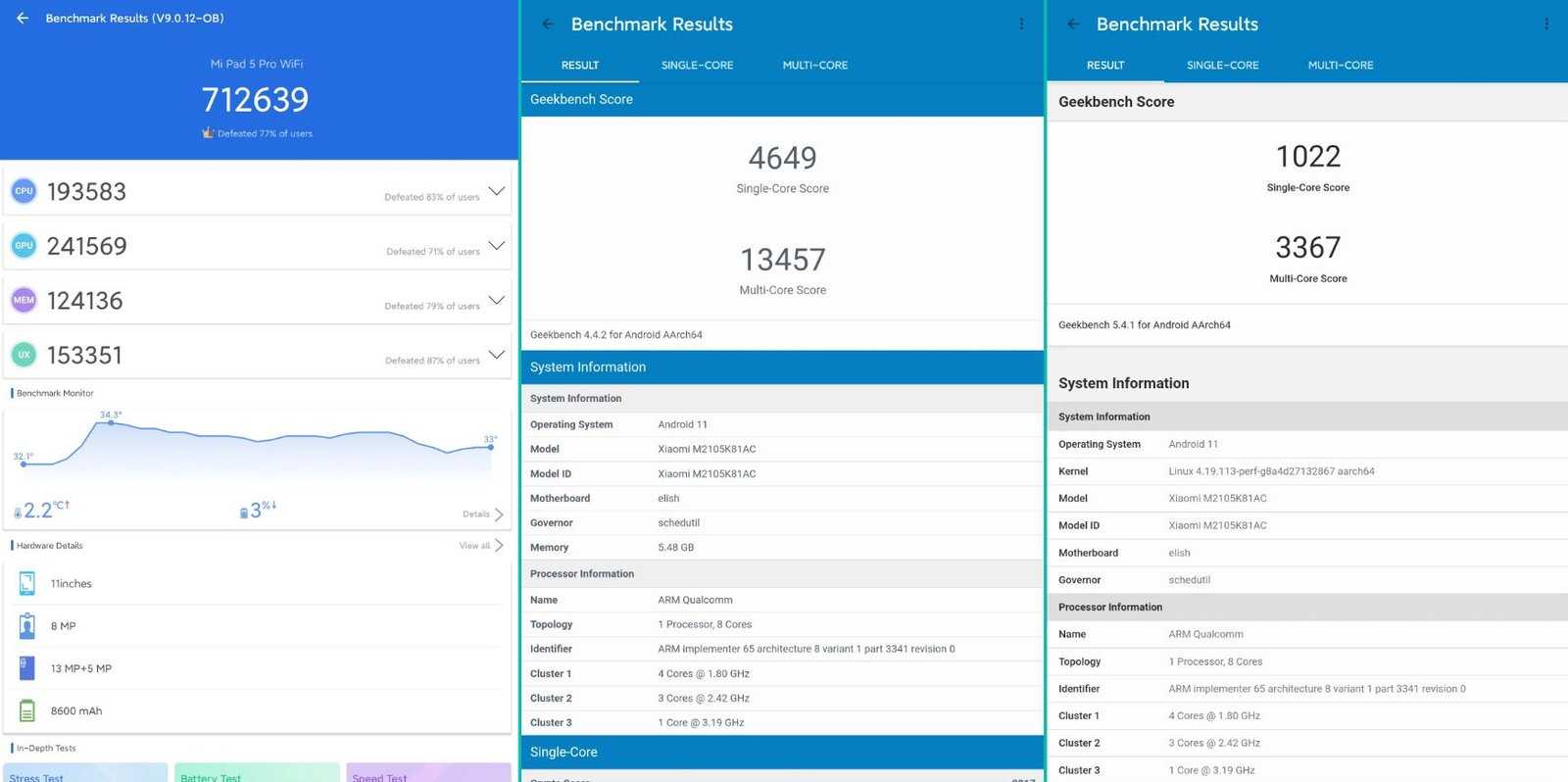Click the CPU score badge icon
Screen dimensions: 1568x782
tap(24, 191)
